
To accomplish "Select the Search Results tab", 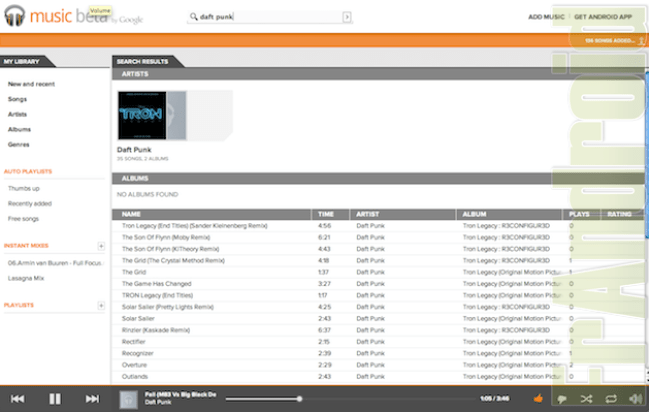I will click(x=145, y=61).
